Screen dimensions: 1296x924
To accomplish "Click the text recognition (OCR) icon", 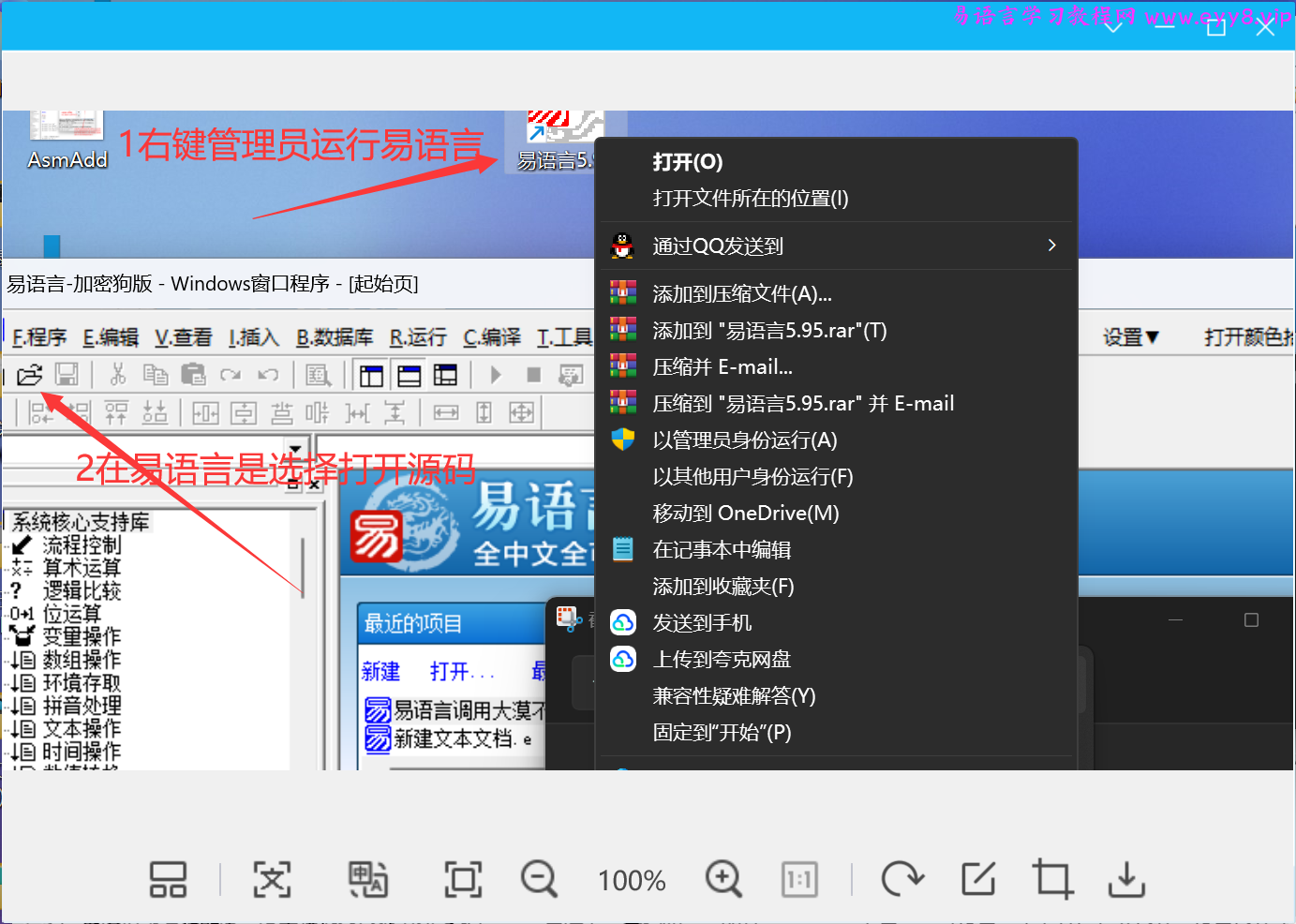I will coord(272,880).
